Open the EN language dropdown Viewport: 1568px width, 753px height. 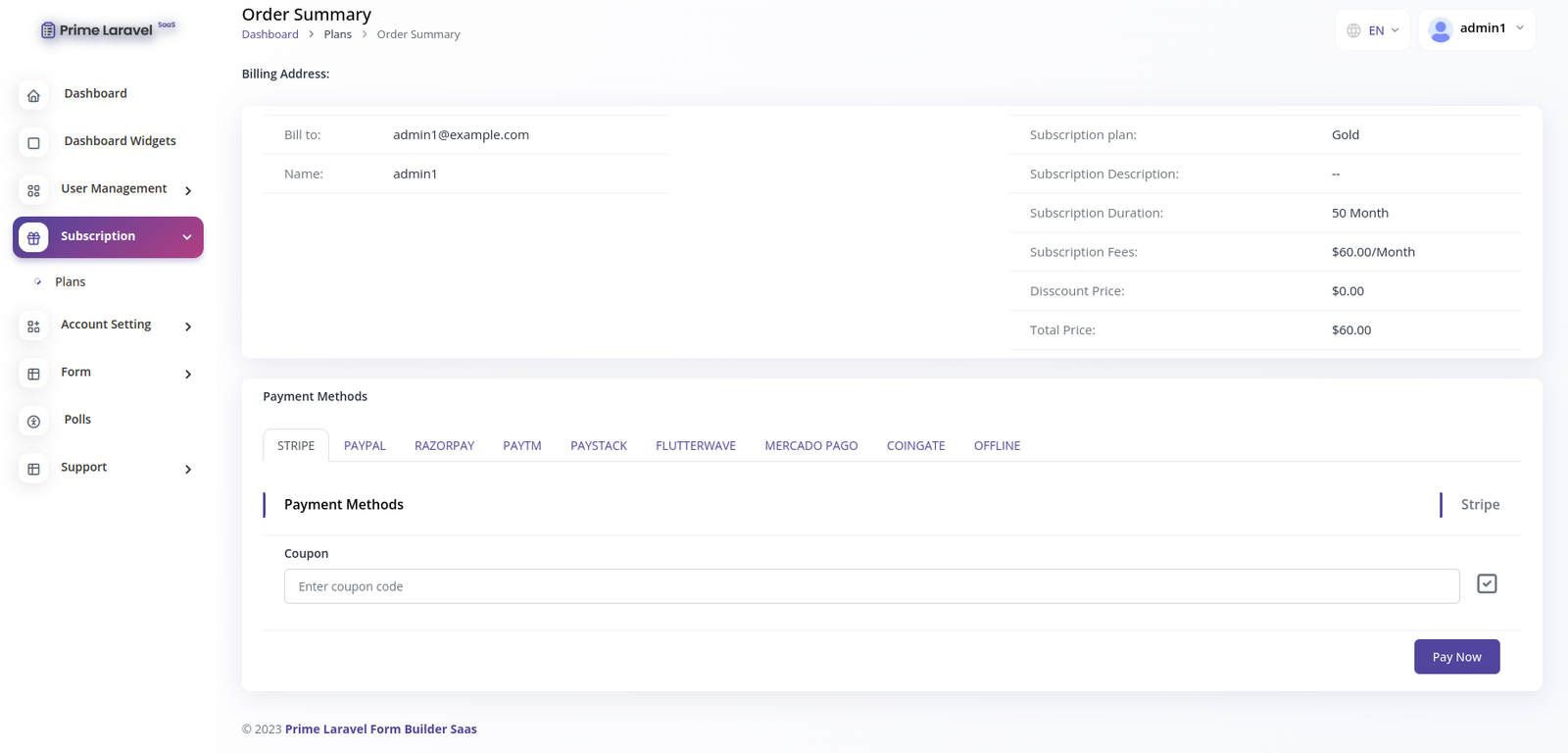[x=1373, y=30]
